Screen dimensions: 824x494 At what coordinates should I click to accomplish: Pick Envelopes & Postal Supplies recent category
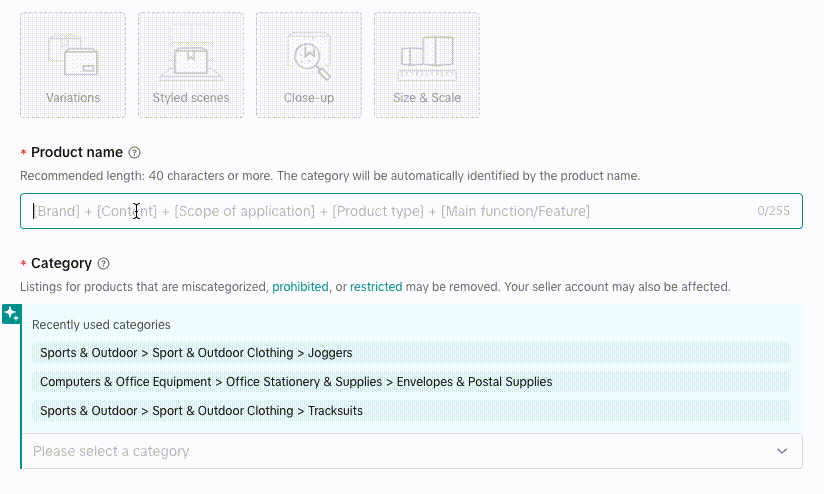411,382
